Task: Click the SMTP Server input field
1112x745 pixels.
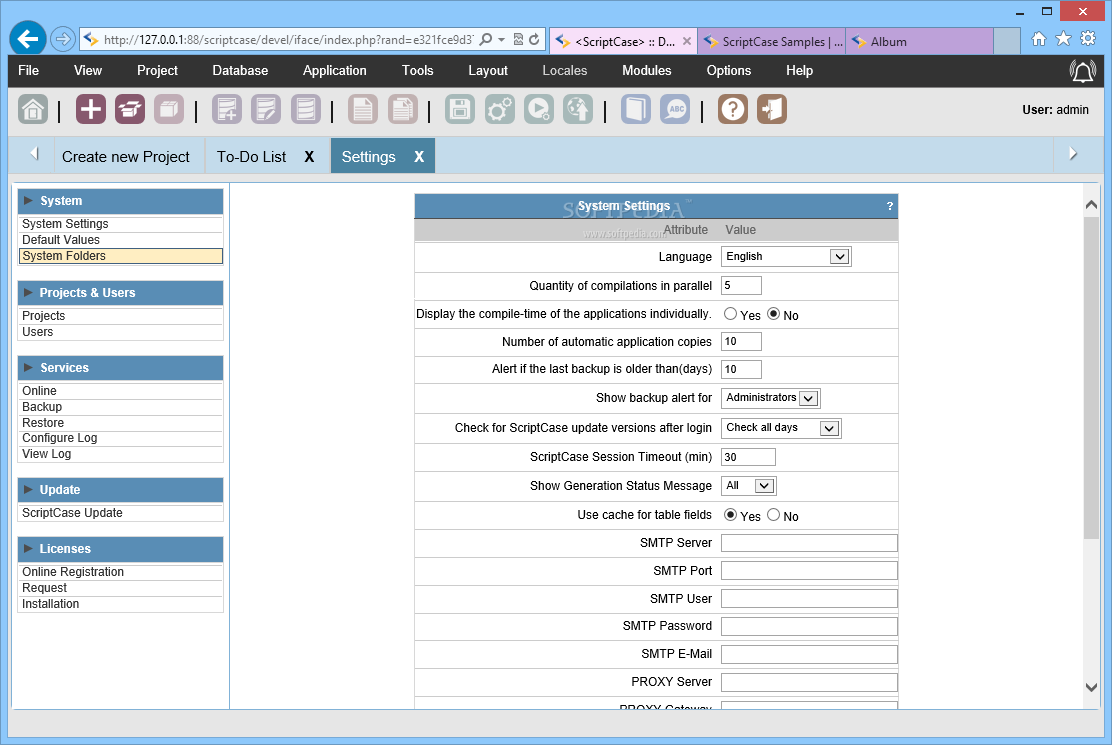Action: tap(809, 543)
